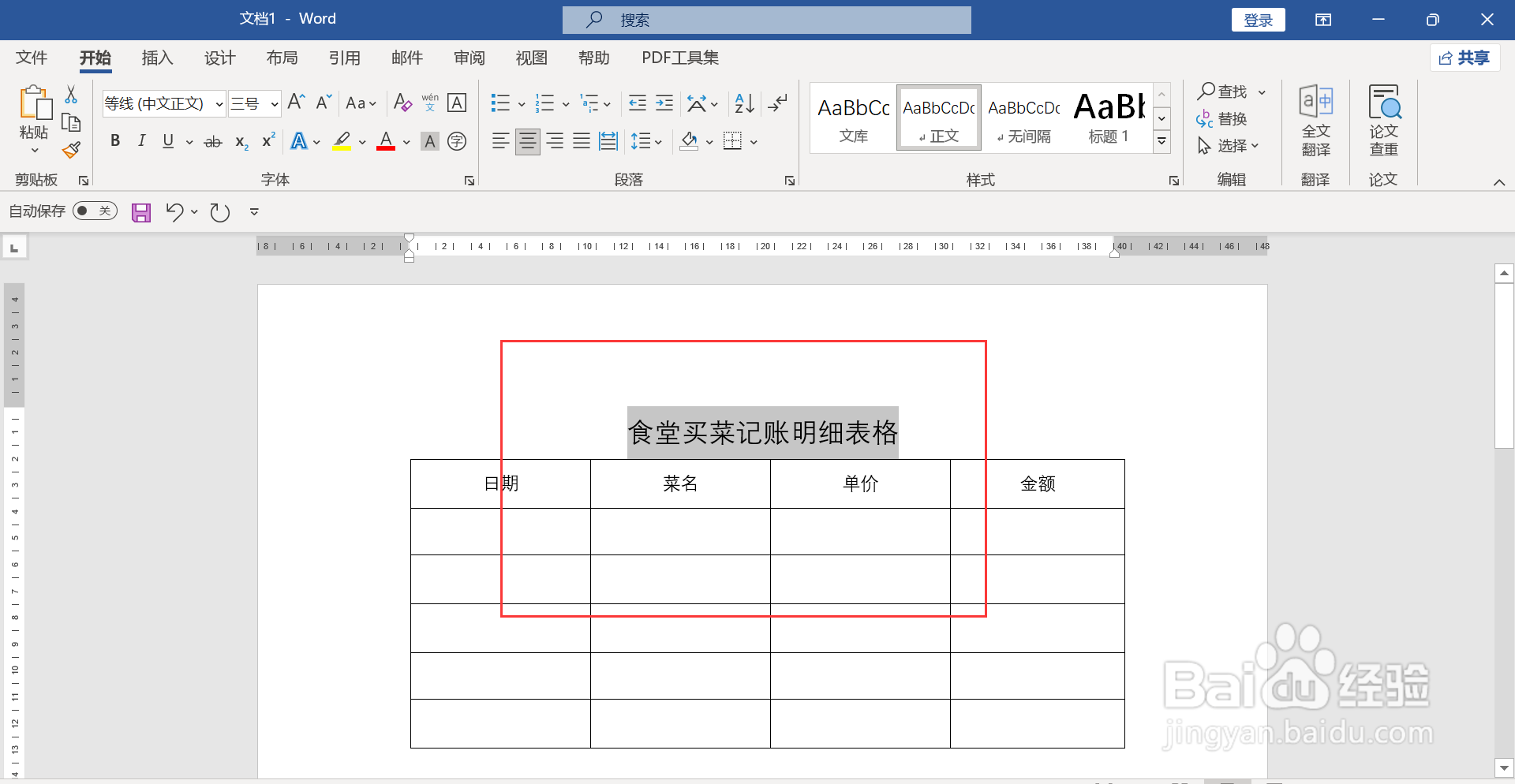This screenshot has width=1515, height=784.
Task: Click the Copy icon
Action: click(71, 122)
